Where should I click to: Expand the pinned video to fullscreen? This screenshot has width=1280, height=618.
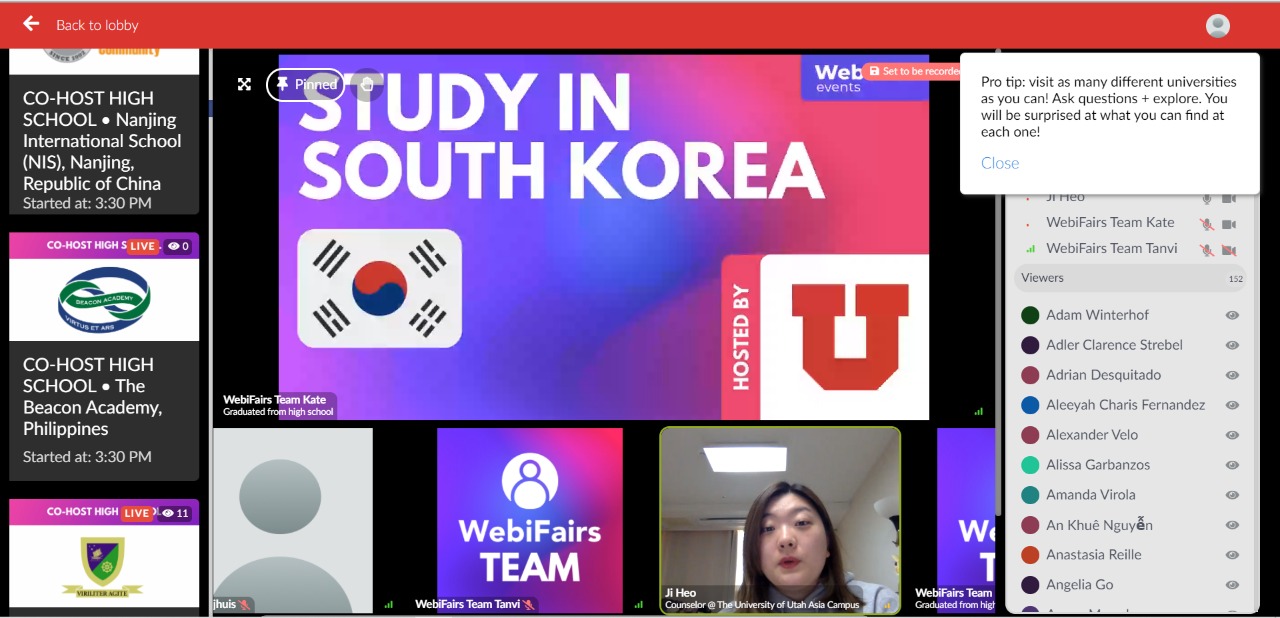click(x=244, y=84)
